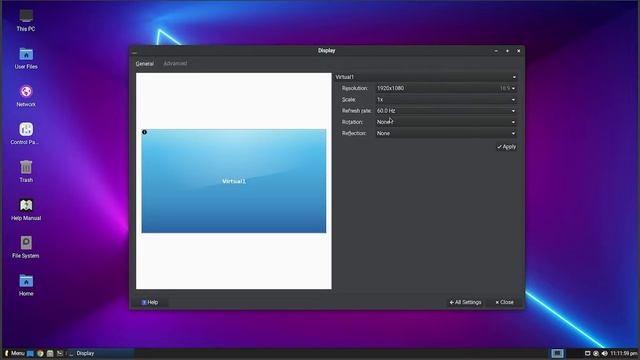
Task: Click the Help button
Action: 150,302
